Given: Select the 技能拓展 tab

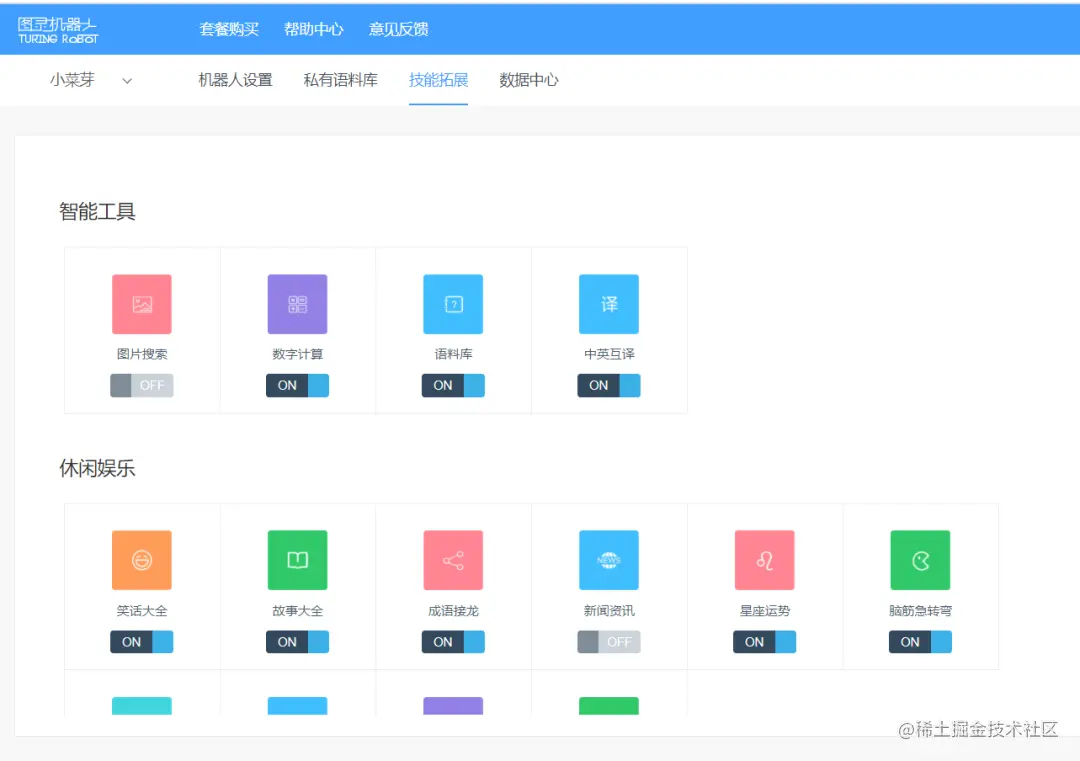Looking at the screenshot, I should click(439, 80).
